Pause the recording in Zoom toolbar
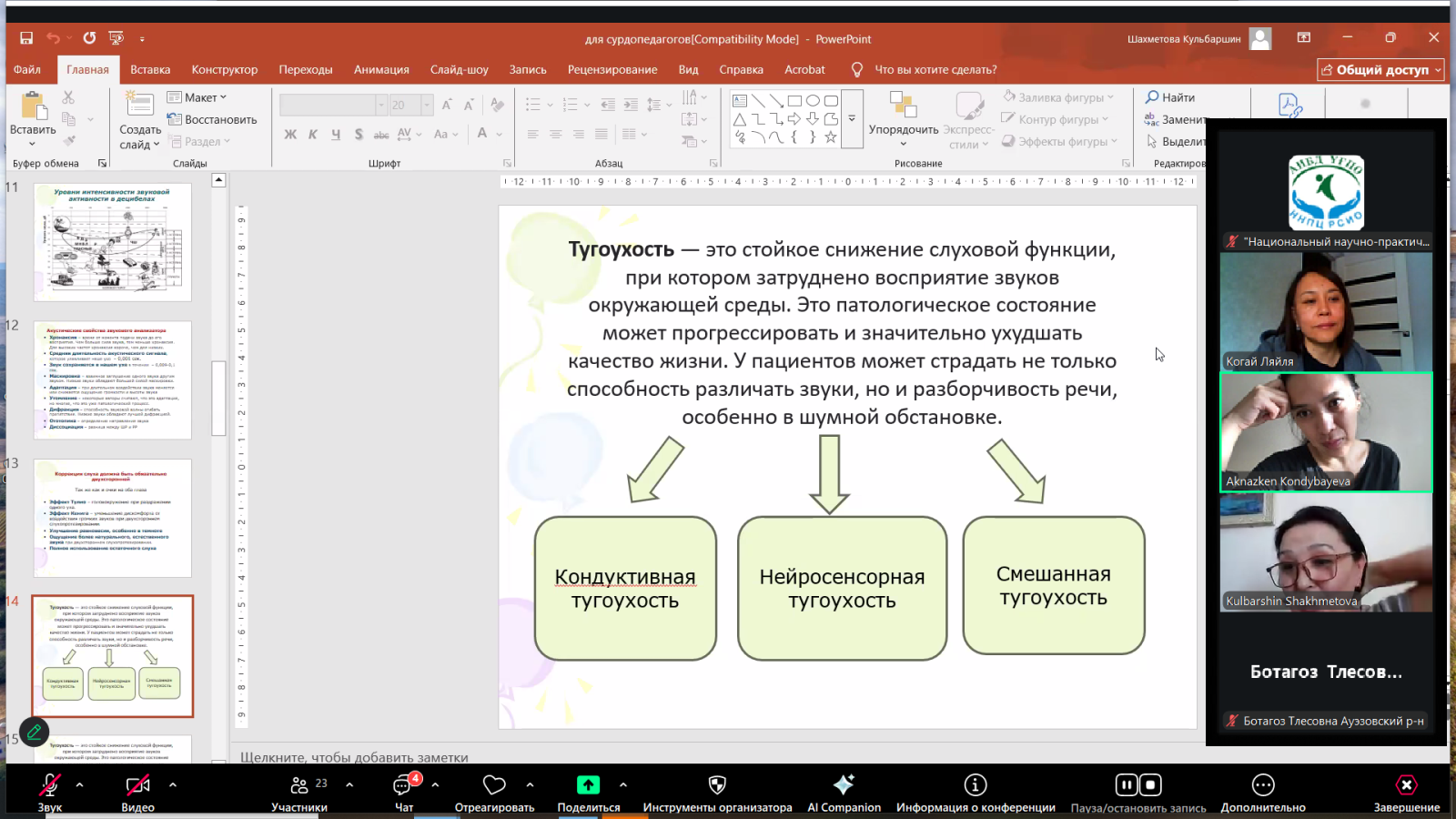 (x=1127, y=784)
